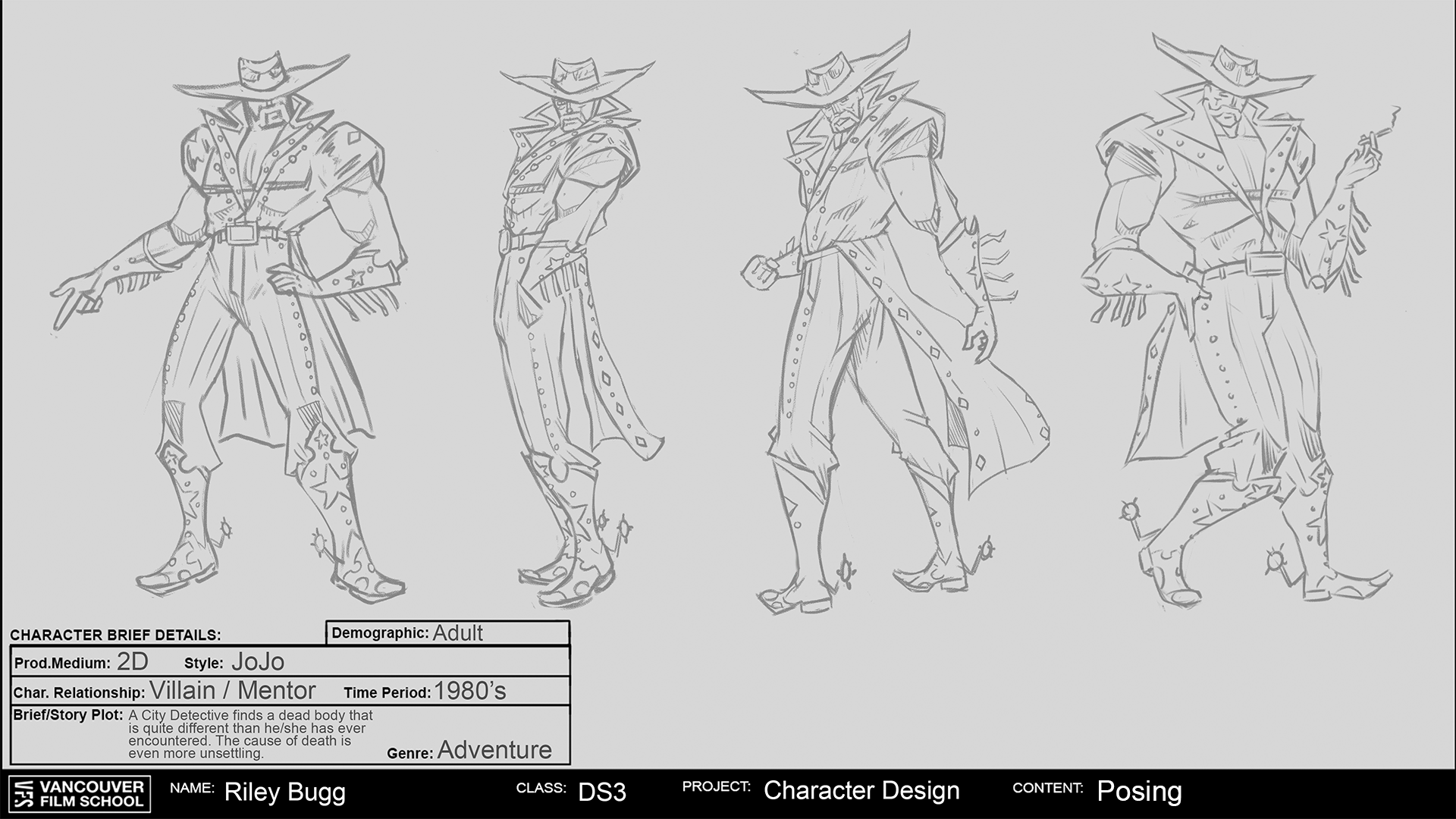The width and height of the screenshot is (1456, 819).
Task: Click the content value 'Posing'
Action: pyautogui.click(x=1139, y=792)
